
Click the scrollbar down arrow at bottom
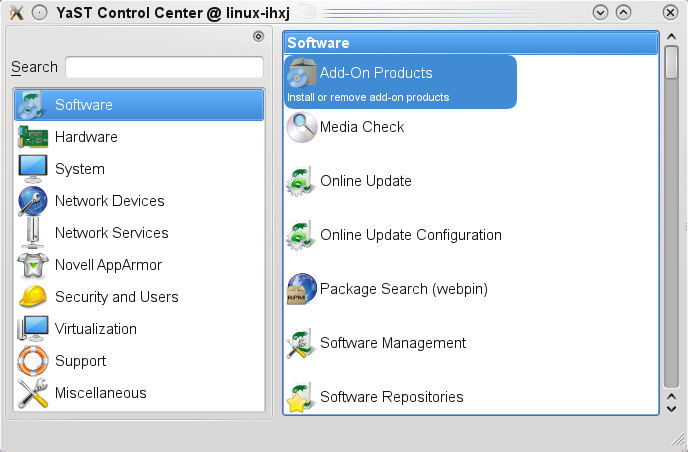[671, 409]
